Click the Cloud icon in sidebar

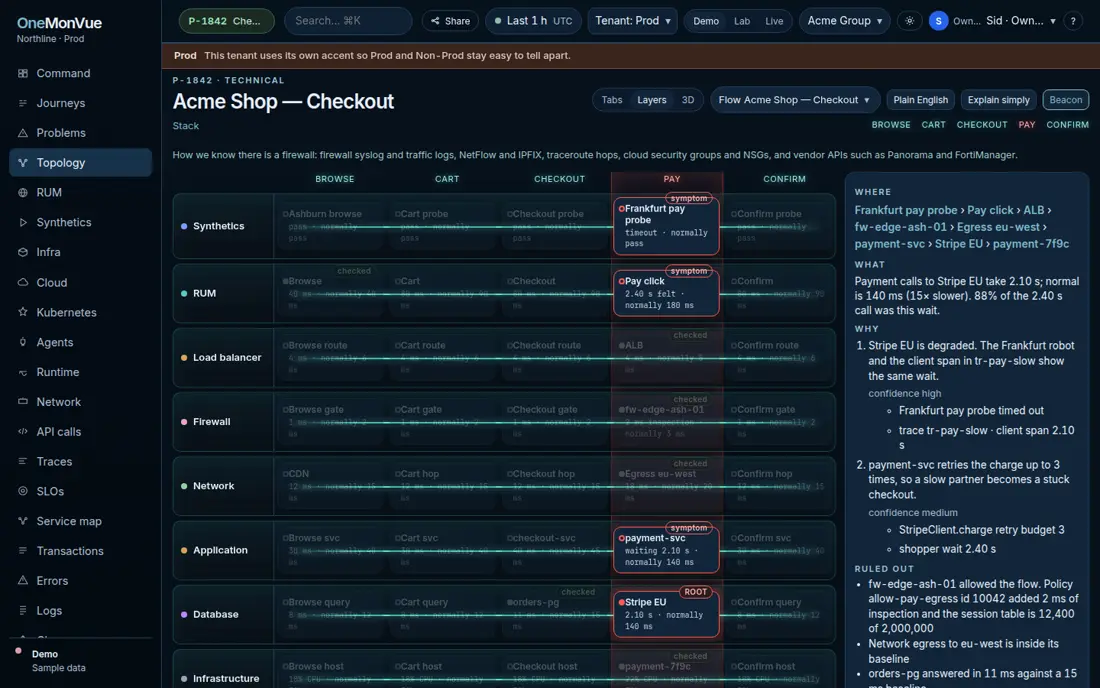(x=22, y=282)
